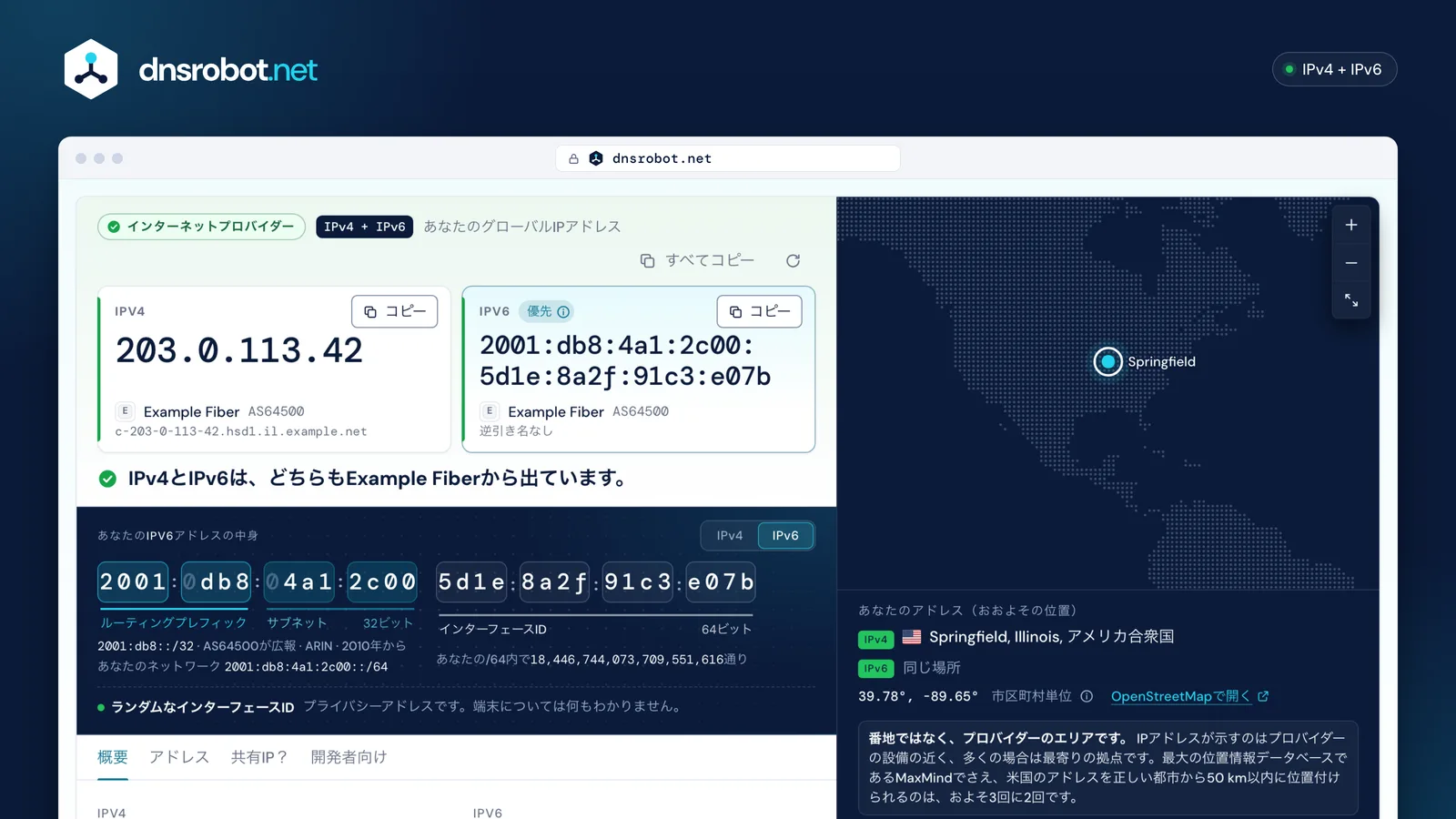Click the すべてコピー button
The height and width of the screenshot is (819, 1456).
coord(698,260)
